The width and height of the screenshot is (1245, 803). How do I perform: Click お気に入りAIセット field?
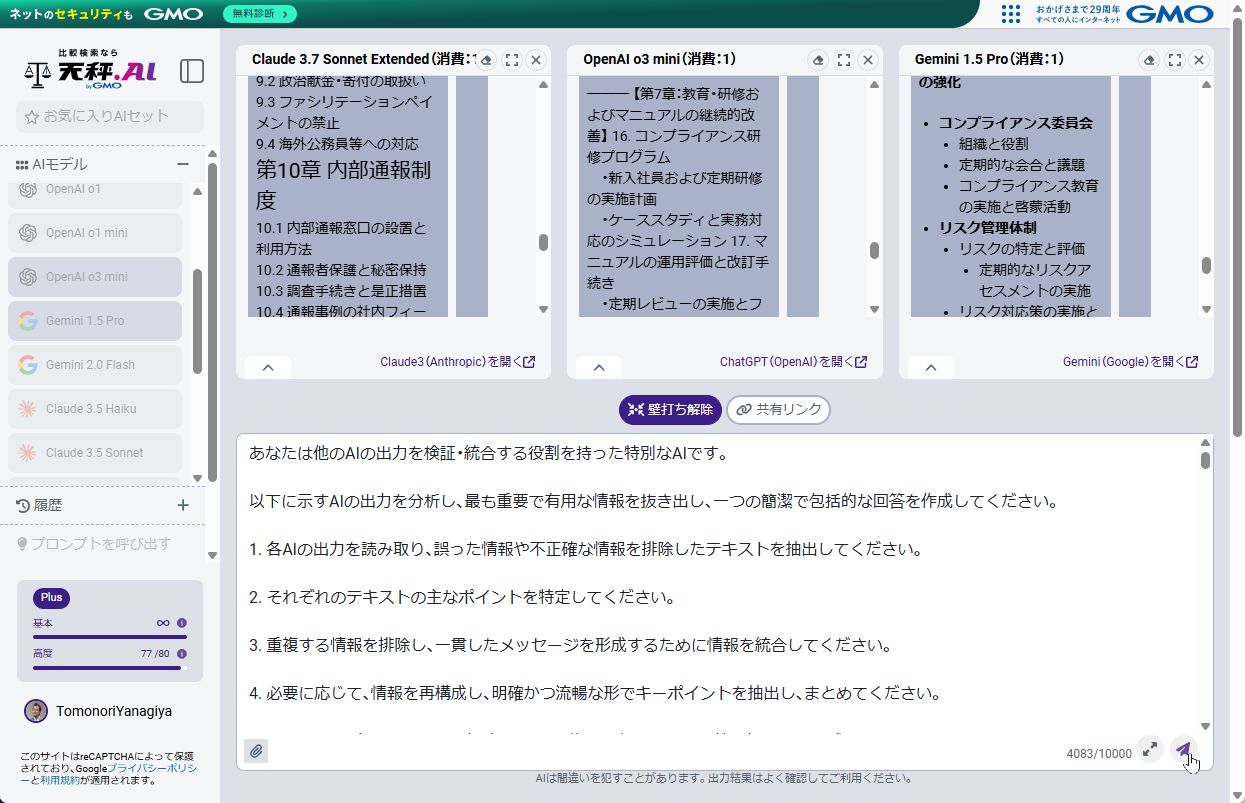[x=110, y=116]
